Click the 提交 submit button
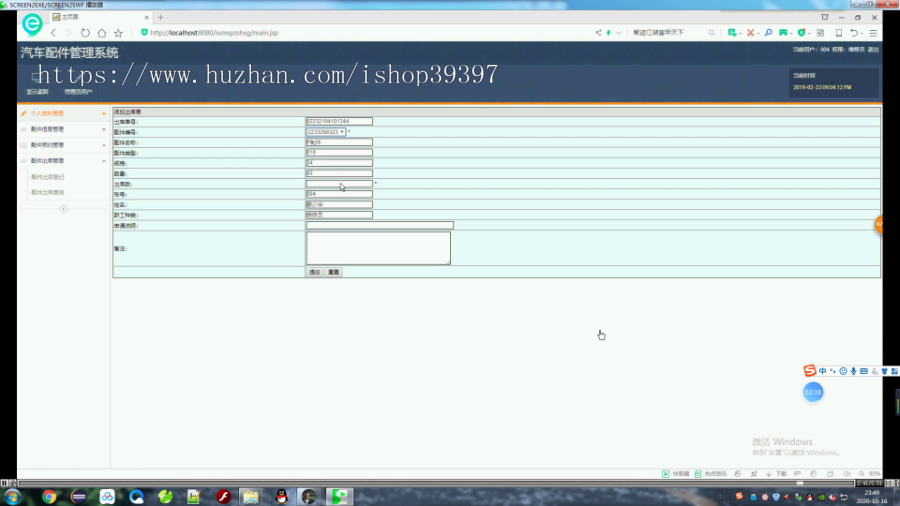900x506 pixels. pyautogui.click(x=315, y=272)
